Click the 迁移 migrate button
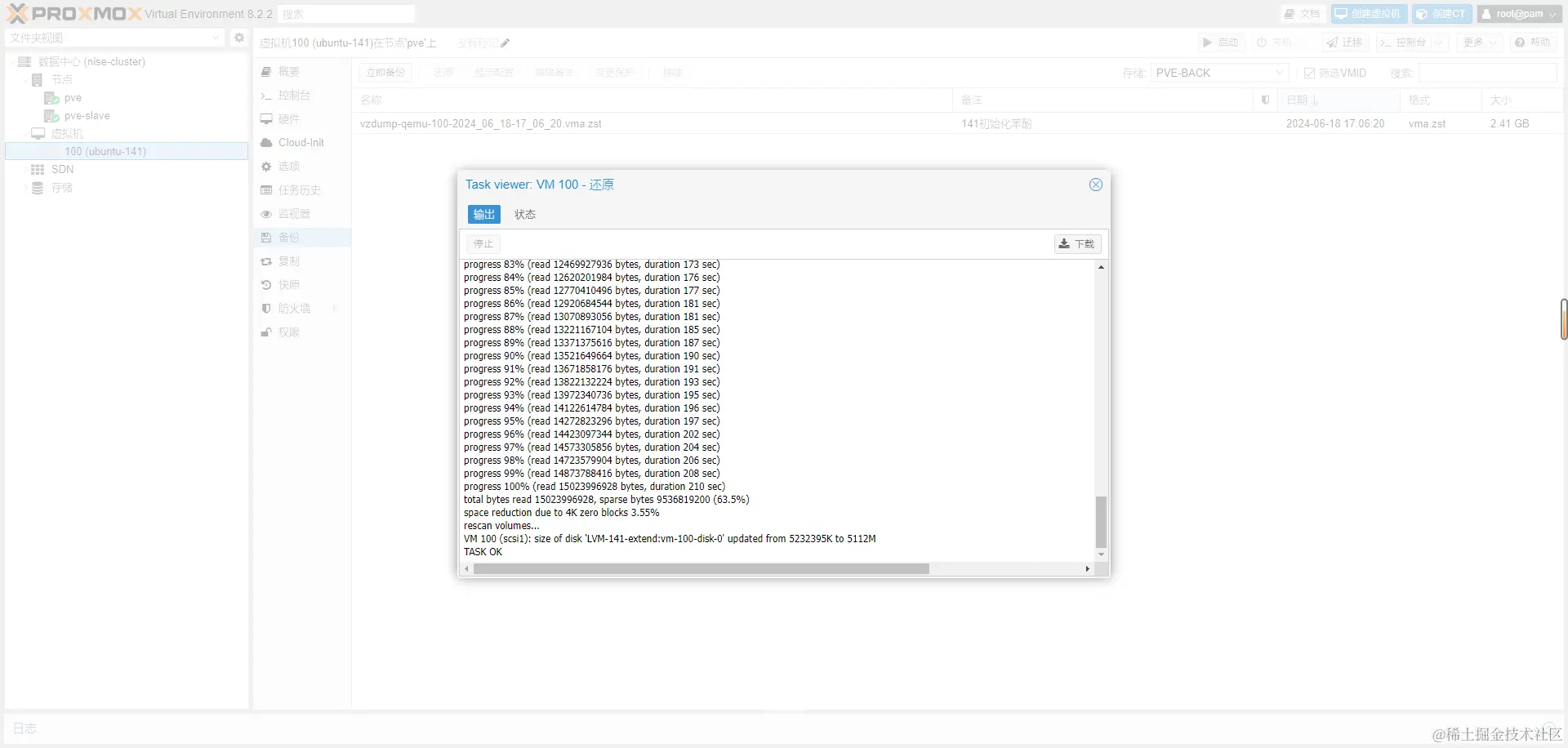This screenshot has width=1568, height=748. pos(1345,42)
